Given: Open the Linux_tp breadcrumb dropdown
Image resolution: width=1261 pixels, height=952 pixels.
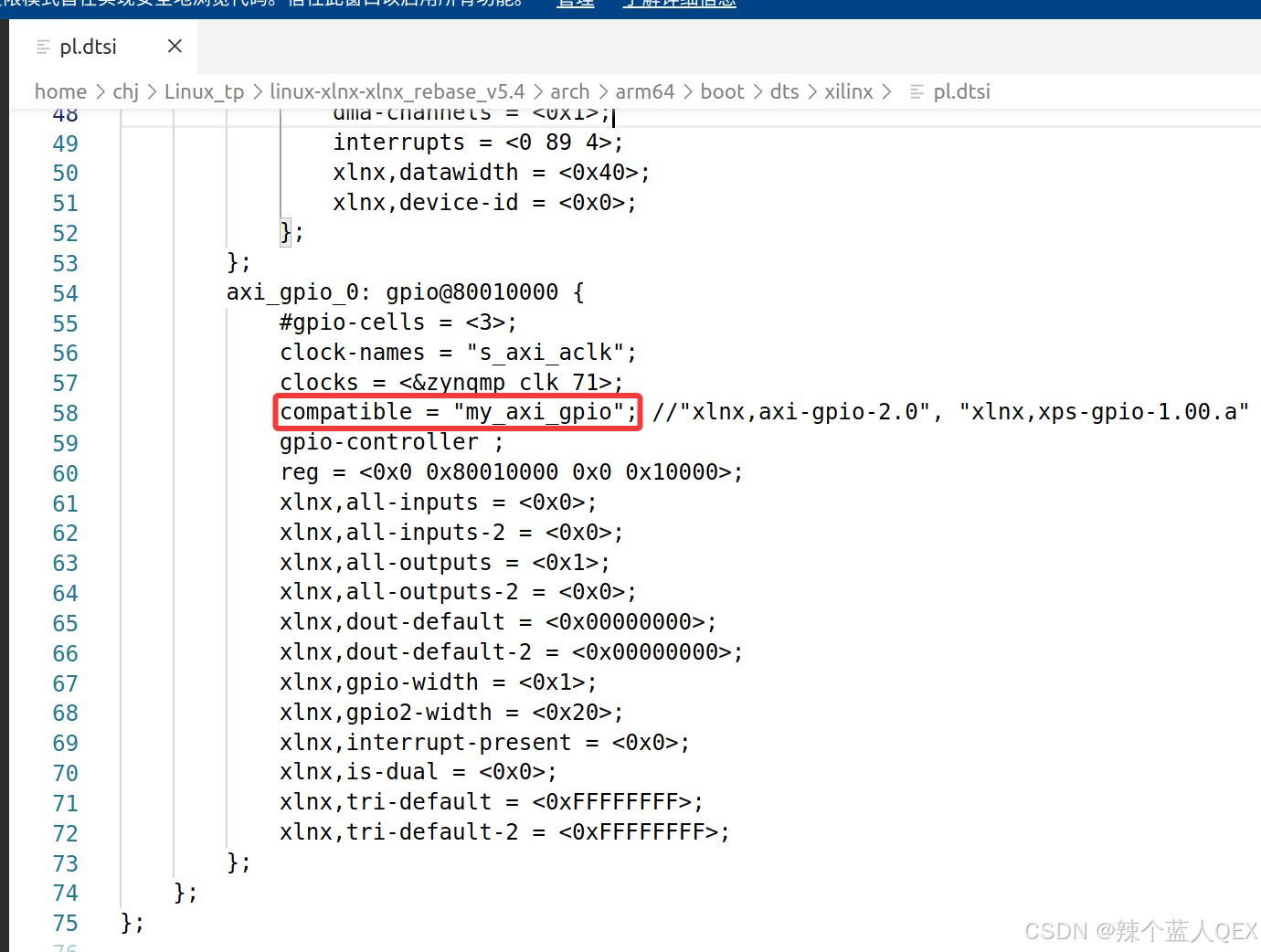Looking at the screenshot, I should coord(204,91).
